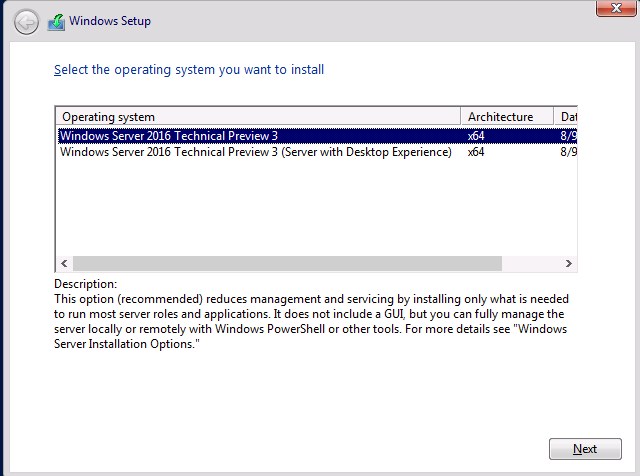
Task: Click the x64 cell of Desktop Experience row
Action: click(x=476, y=152)
